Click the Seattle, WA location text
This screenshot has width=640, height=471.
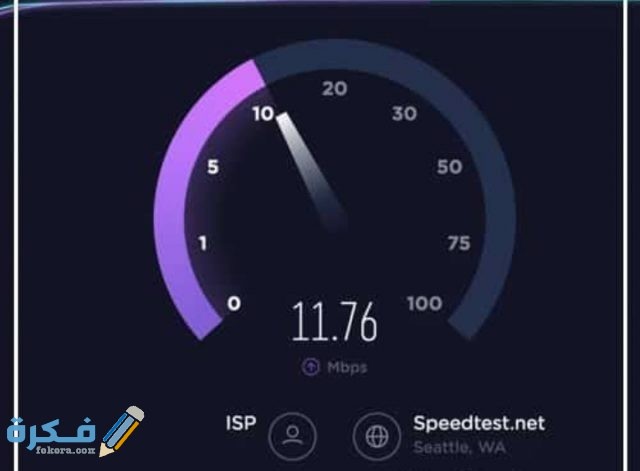pyautogui.click(x=460, y=447)
